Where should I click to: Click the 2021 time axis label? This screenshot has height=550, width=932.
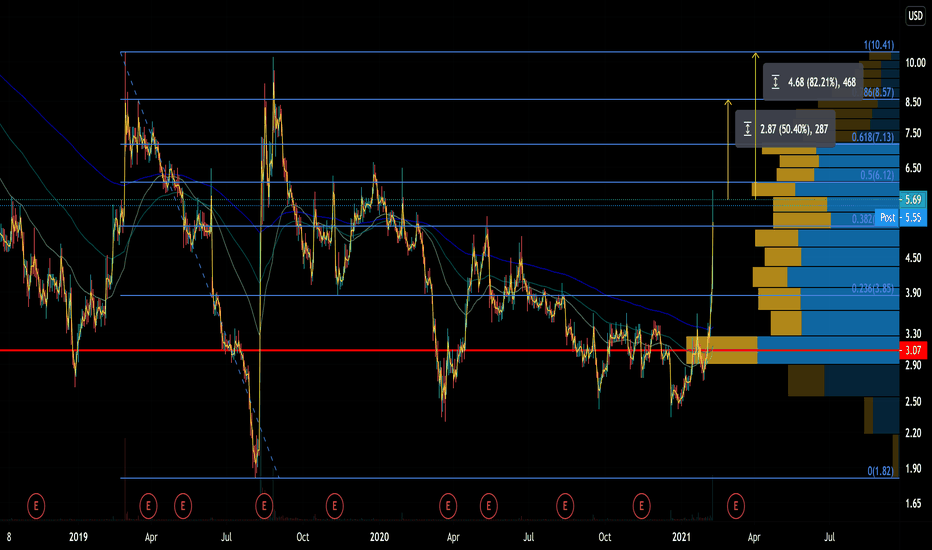click(681, 538)
